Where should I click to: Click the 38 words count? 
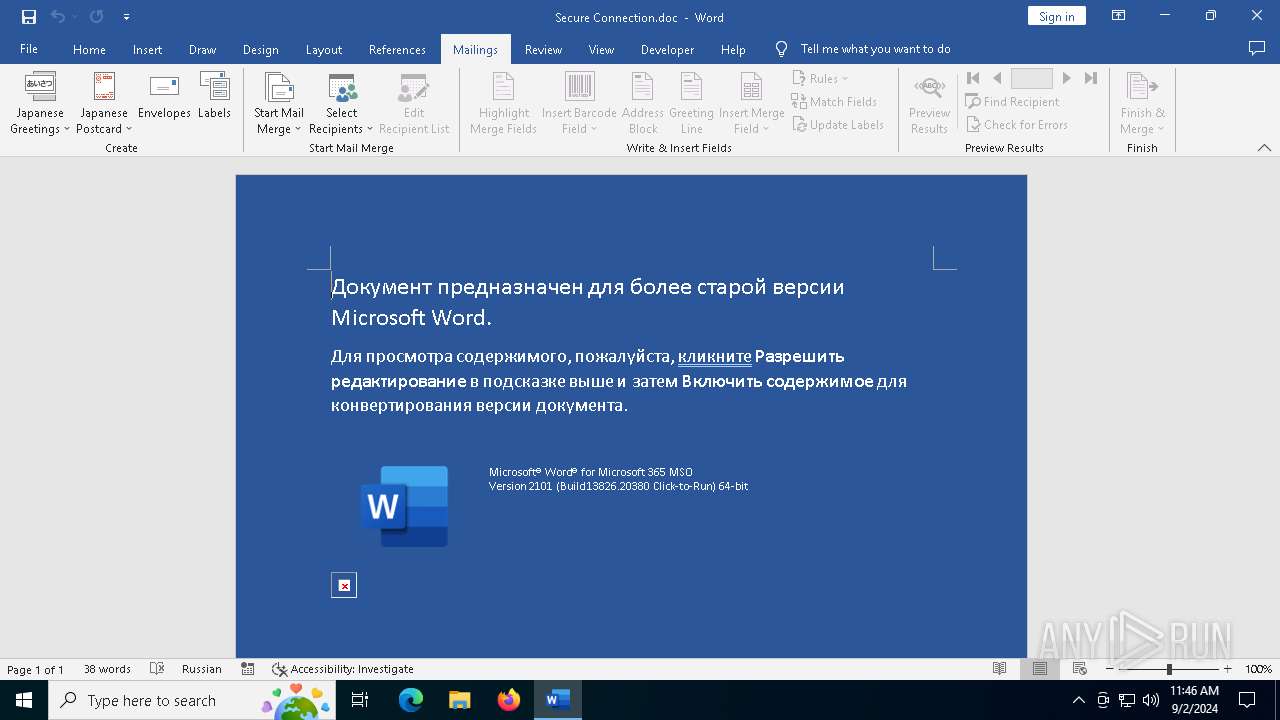[x=107, y=669]
